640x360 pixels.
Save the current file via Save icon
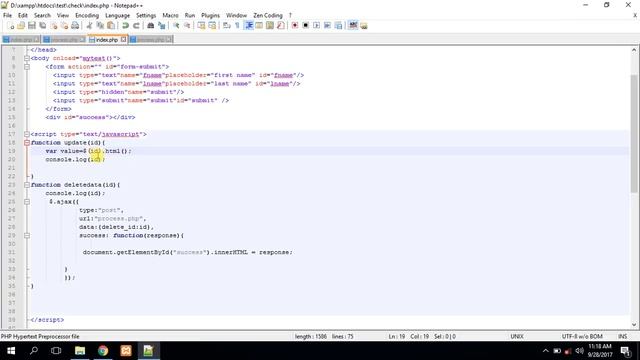pyautogui.click(x=32, y=26)
